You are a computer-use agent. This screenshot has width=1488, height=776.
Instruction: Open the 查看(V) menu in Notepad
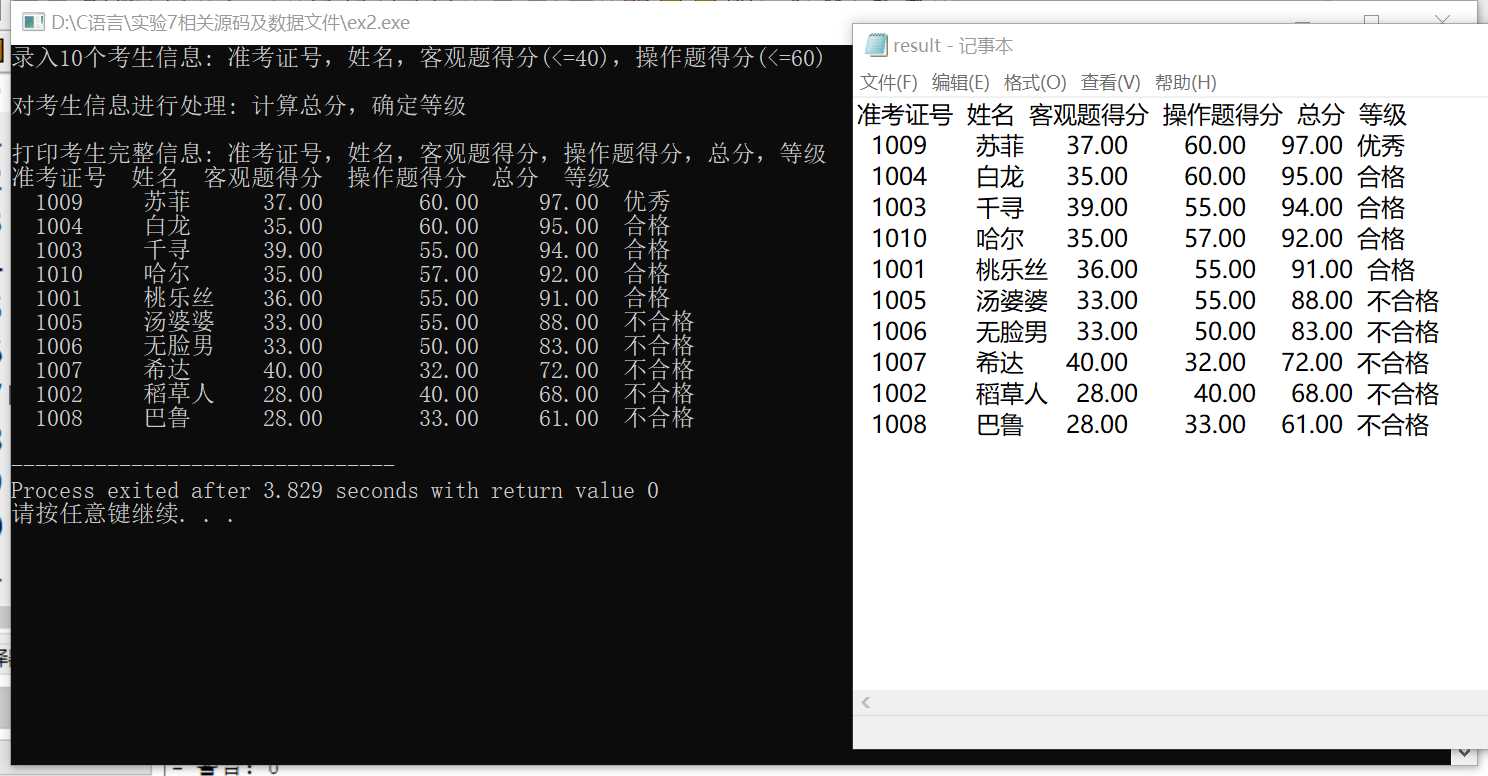[1110, 82]
